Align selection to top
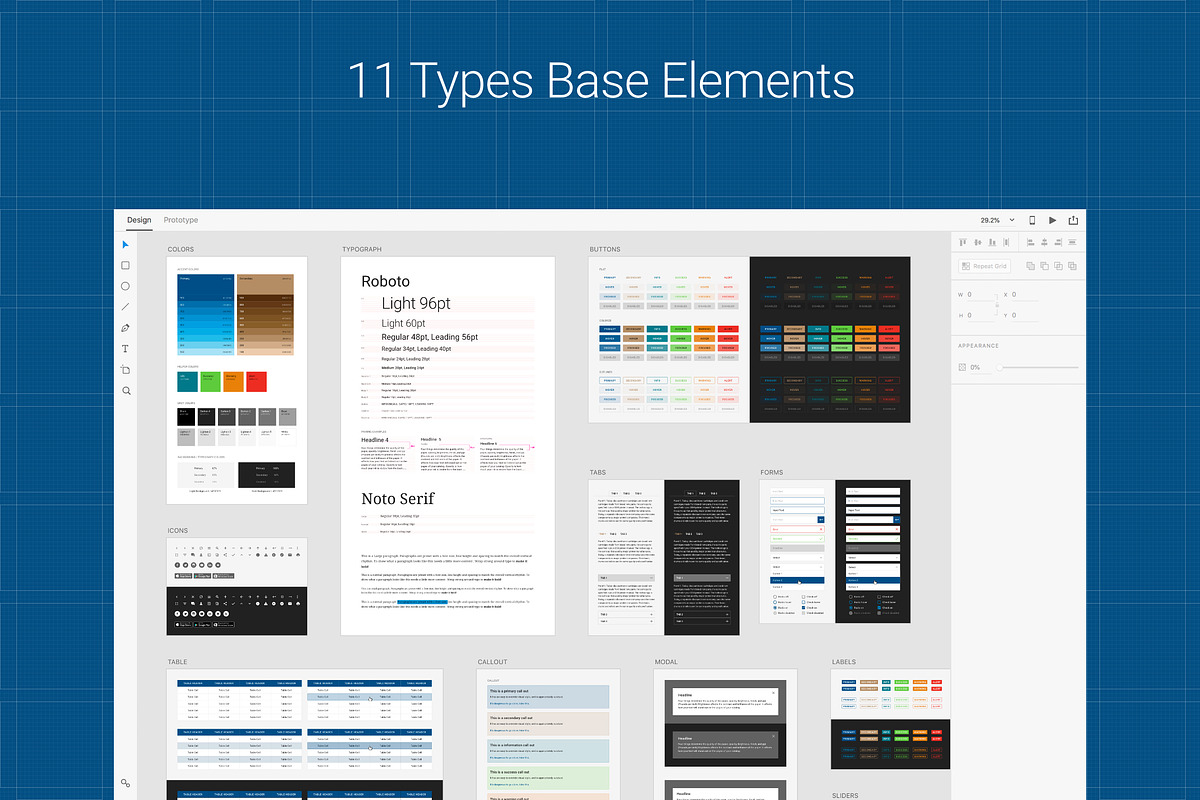Viewport: 1200px width, 800px height. click(964, 242)
